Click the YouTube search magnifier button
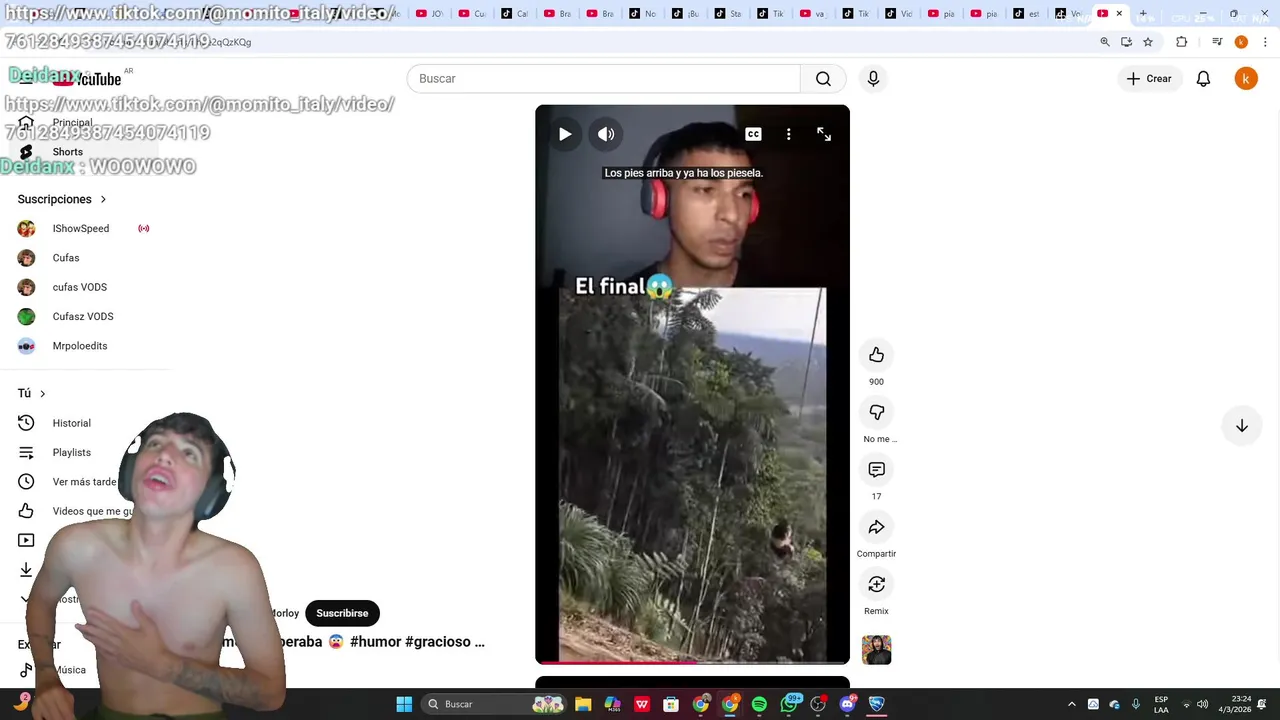1280x720 pixels. click(x=823, y=79)
